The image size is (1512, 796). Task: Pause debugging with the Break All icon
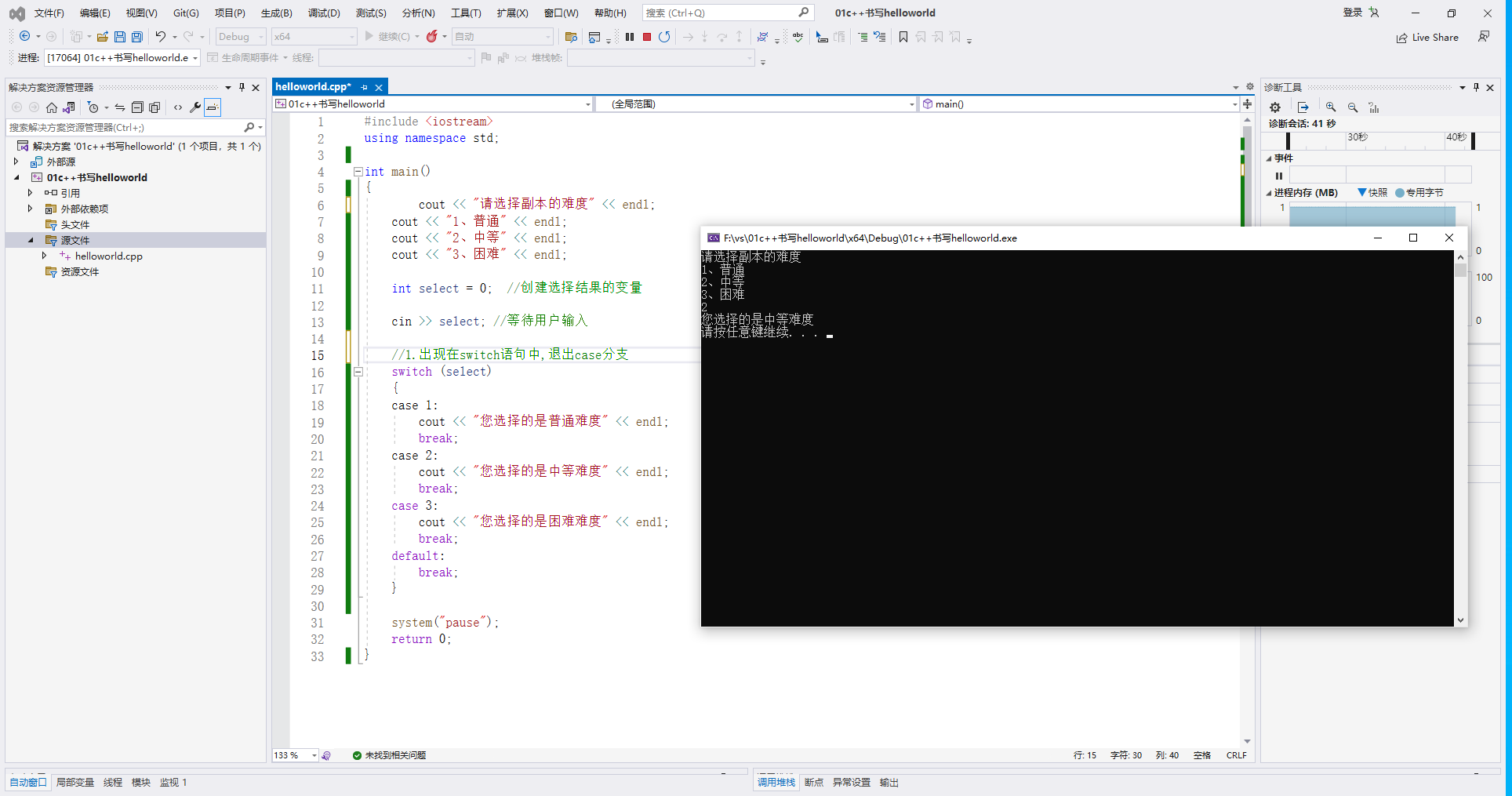pos(630,37)
